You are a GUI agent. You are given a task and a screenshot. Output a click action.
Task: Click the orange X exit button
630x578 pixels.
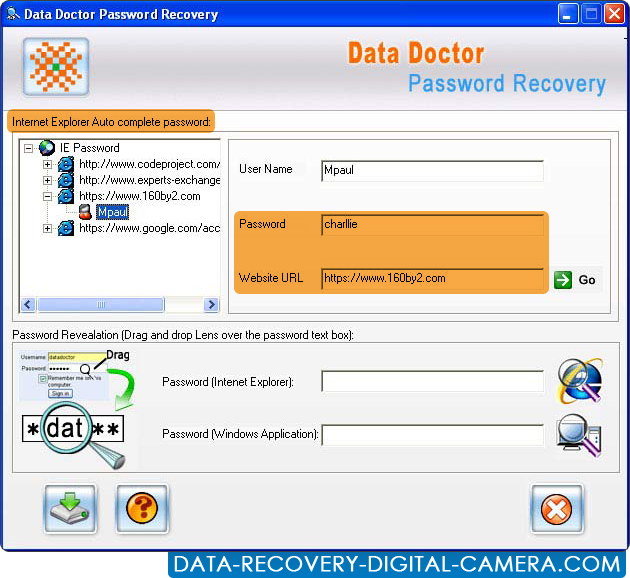coord(557,509)
